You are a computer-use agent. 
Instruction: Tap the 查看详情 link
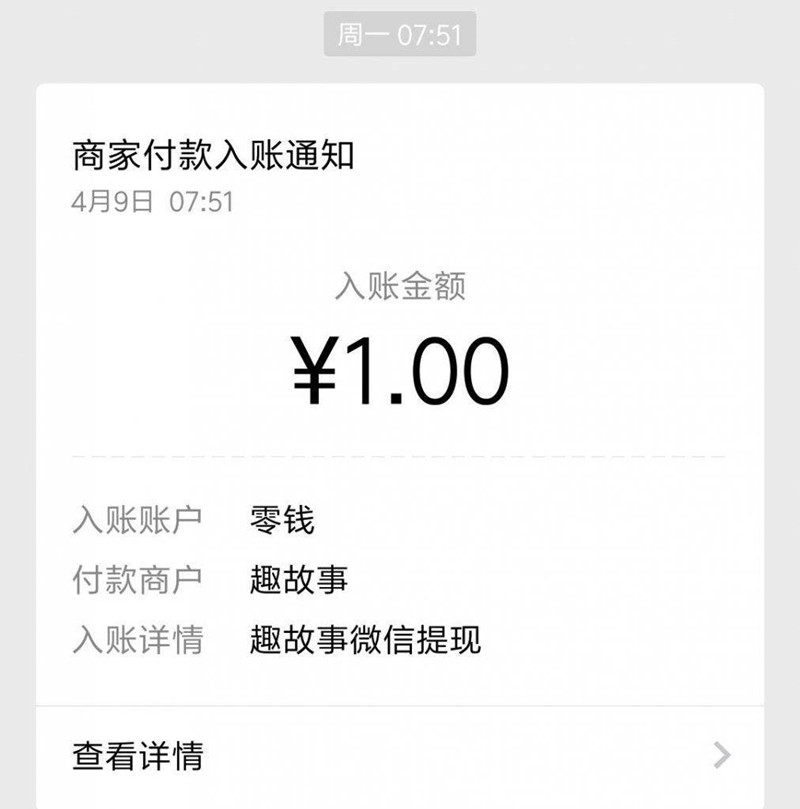tap(138, 756)
